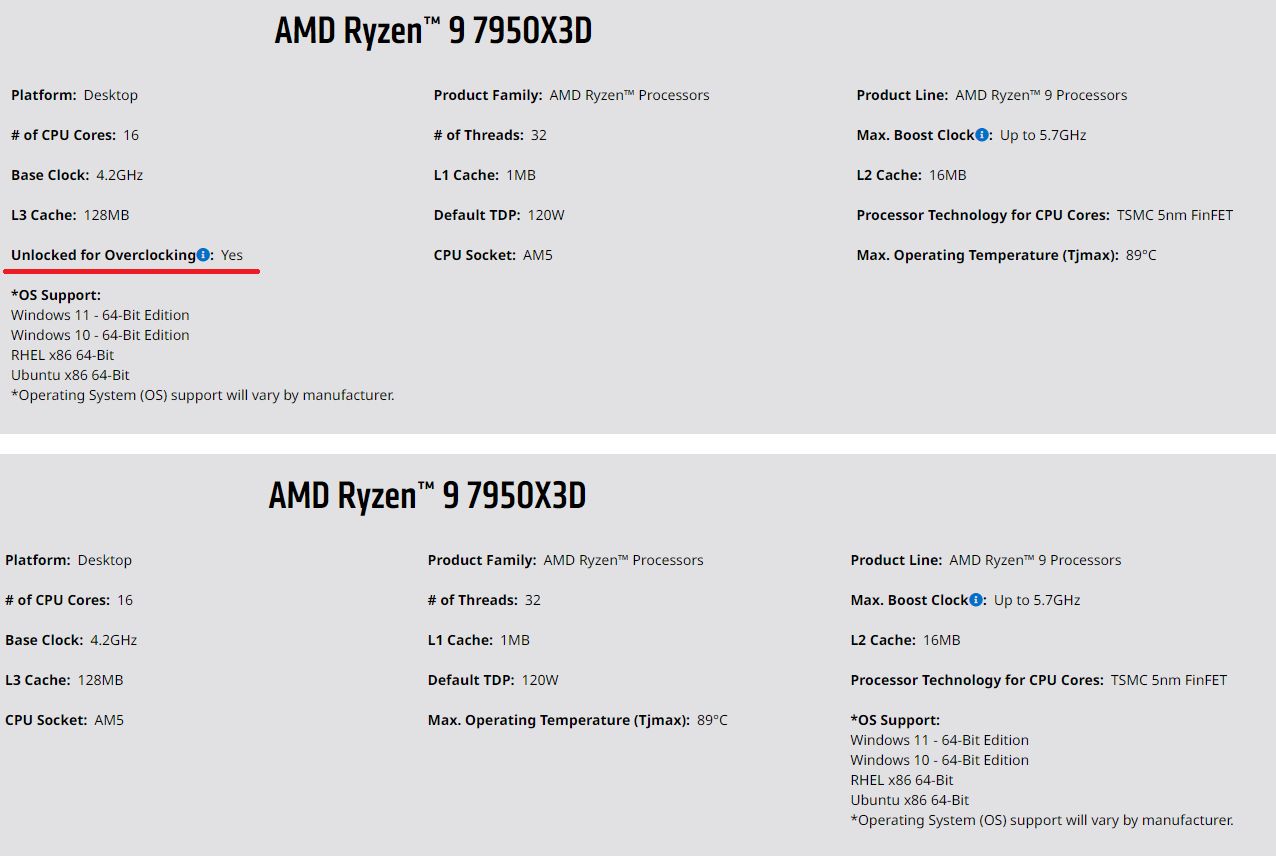Select 'Base Clock: 4.2GHz' in lower spec sheet

(x=71, y=640)
